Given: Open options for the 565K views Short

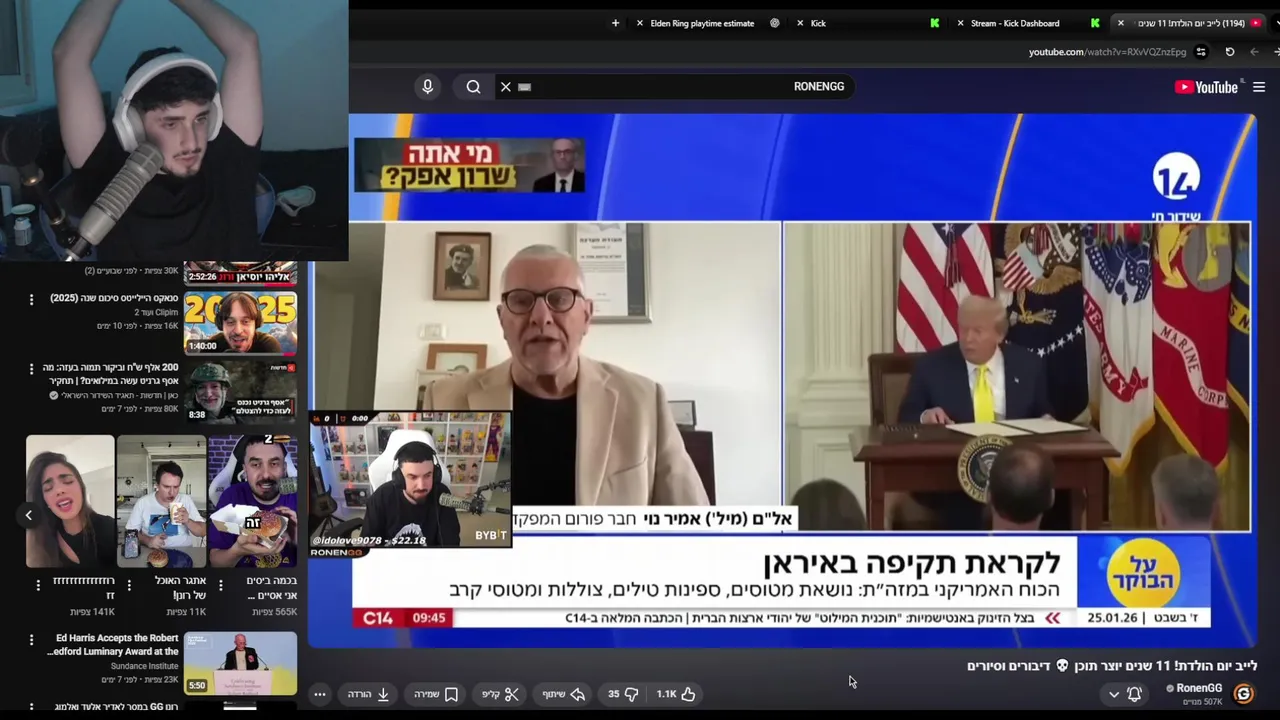Looking at the screenshot, I should (x=220, y=584).
